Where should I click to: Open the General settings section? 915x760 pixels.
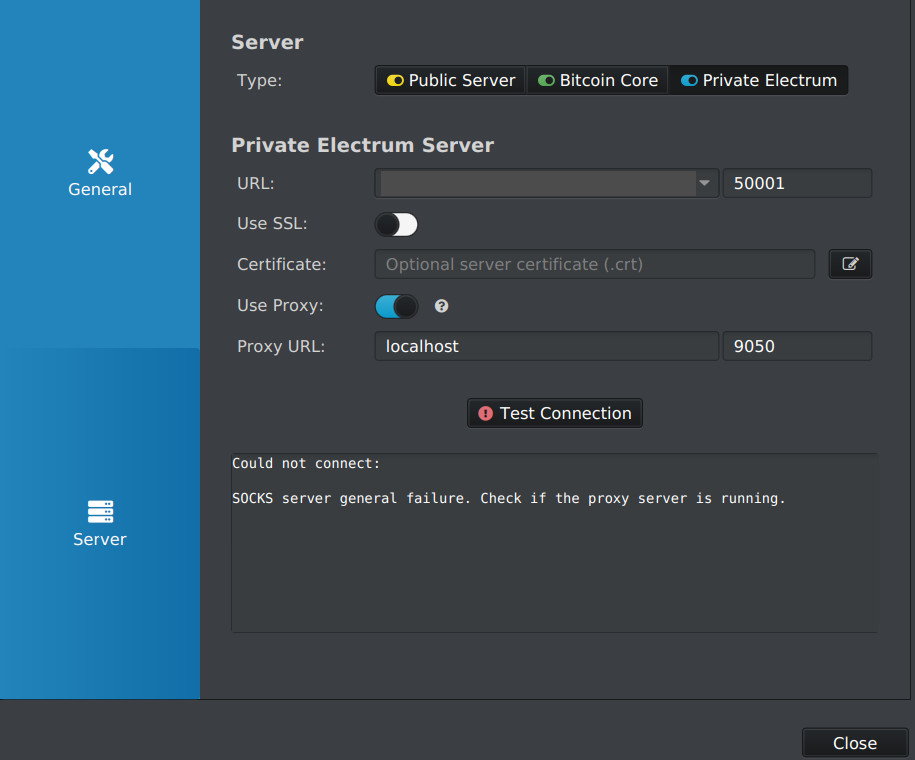click(100, 174)
